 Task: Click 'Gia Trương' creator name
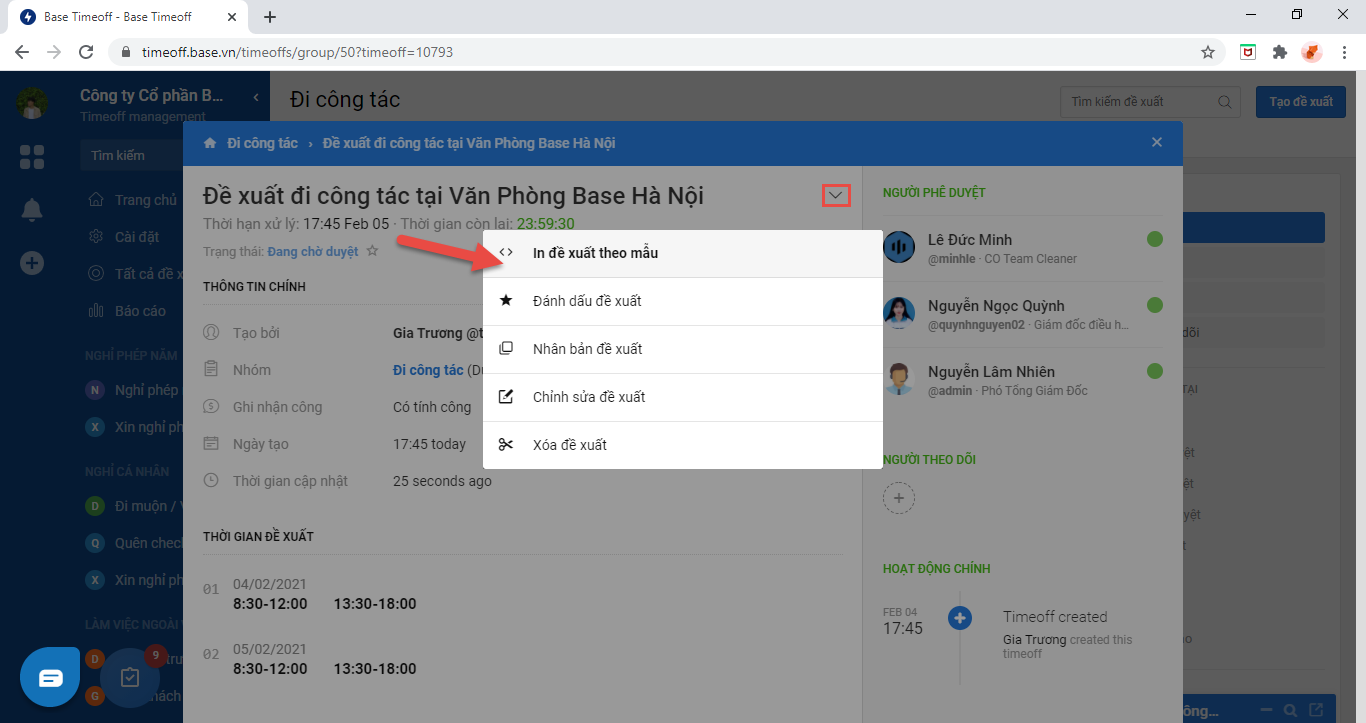click(428, 333)
